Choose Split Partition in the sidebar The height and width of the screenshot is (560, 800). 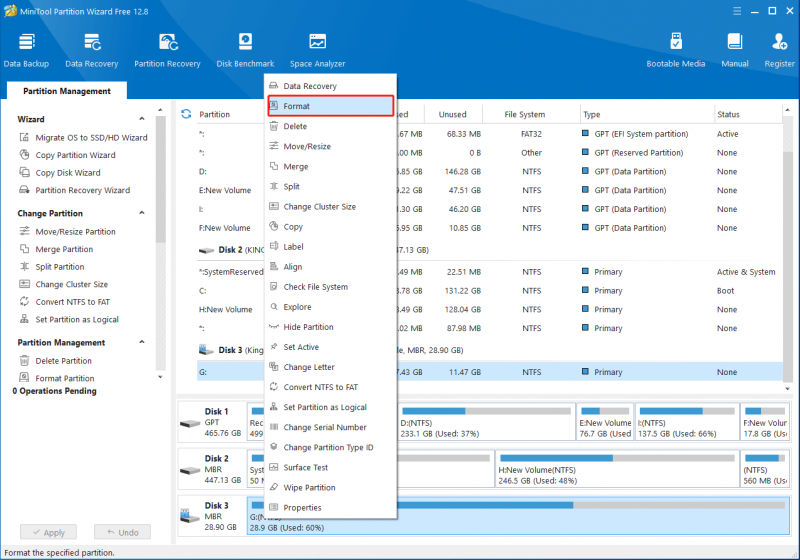click(52, 267)
